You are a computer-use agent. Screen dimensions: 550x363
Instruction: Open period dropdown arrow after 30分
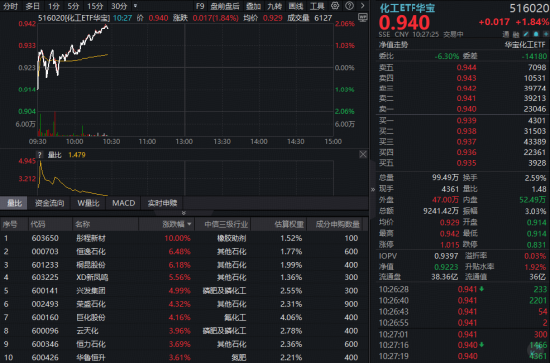pyautogui.click(x=135, y=6)
